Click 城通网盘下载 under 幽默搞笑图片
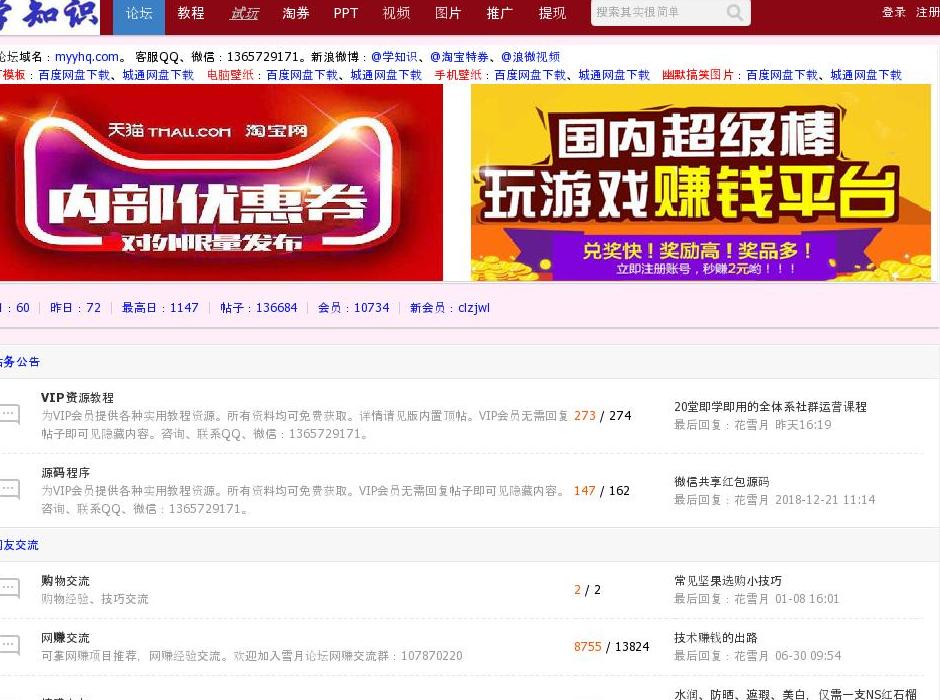The width and height of the screenshot is (940, 700). (866, 75)
